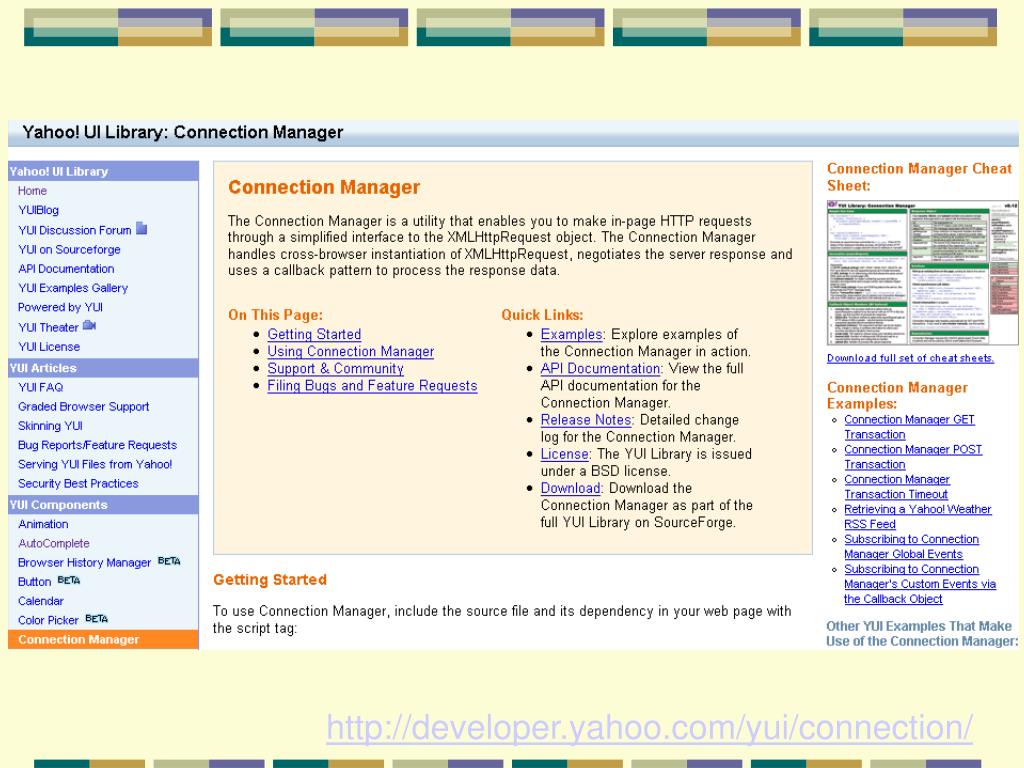Open YUI on Sourceforge link
This screenshot has height=768, width=1024.
coord(69,249)
